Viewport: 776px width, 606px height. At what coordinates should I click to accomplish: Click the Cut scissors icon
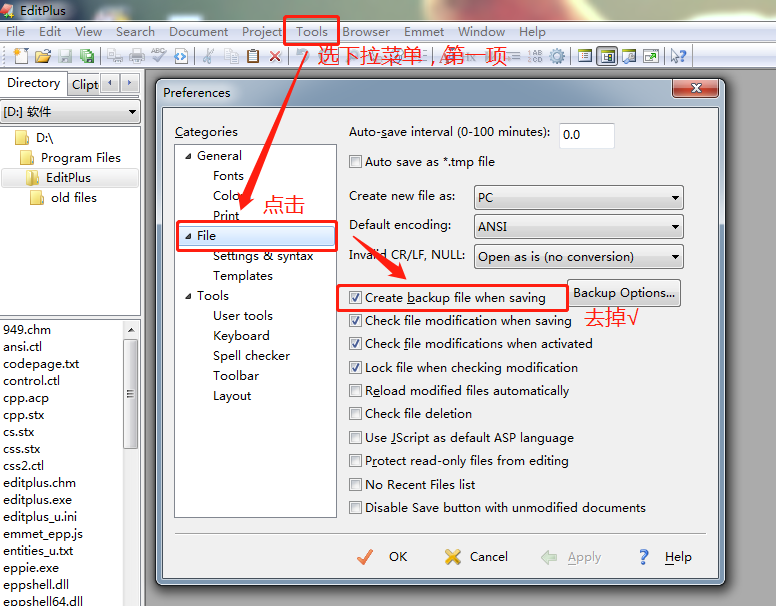tap(208, 56)
